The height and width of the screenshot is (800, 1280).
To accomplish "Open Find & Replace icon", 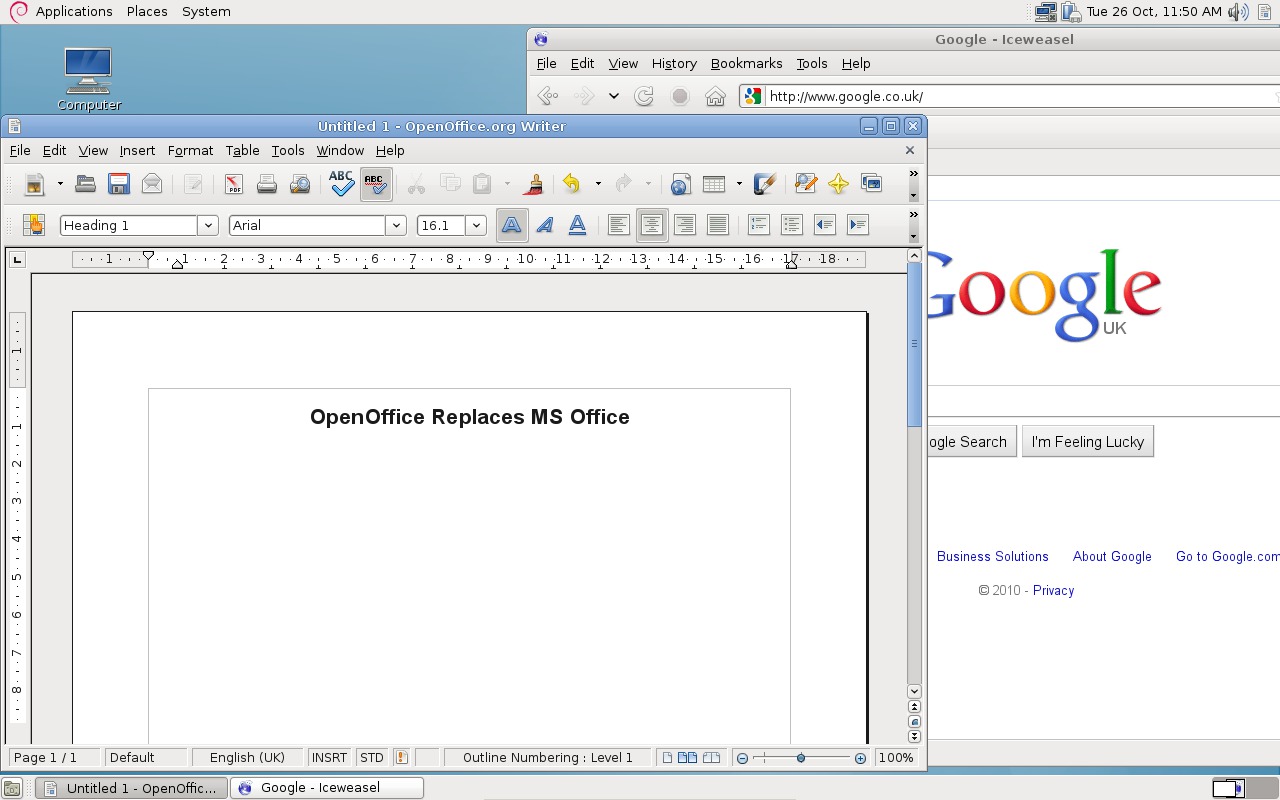I will click(x=805, y=184).
